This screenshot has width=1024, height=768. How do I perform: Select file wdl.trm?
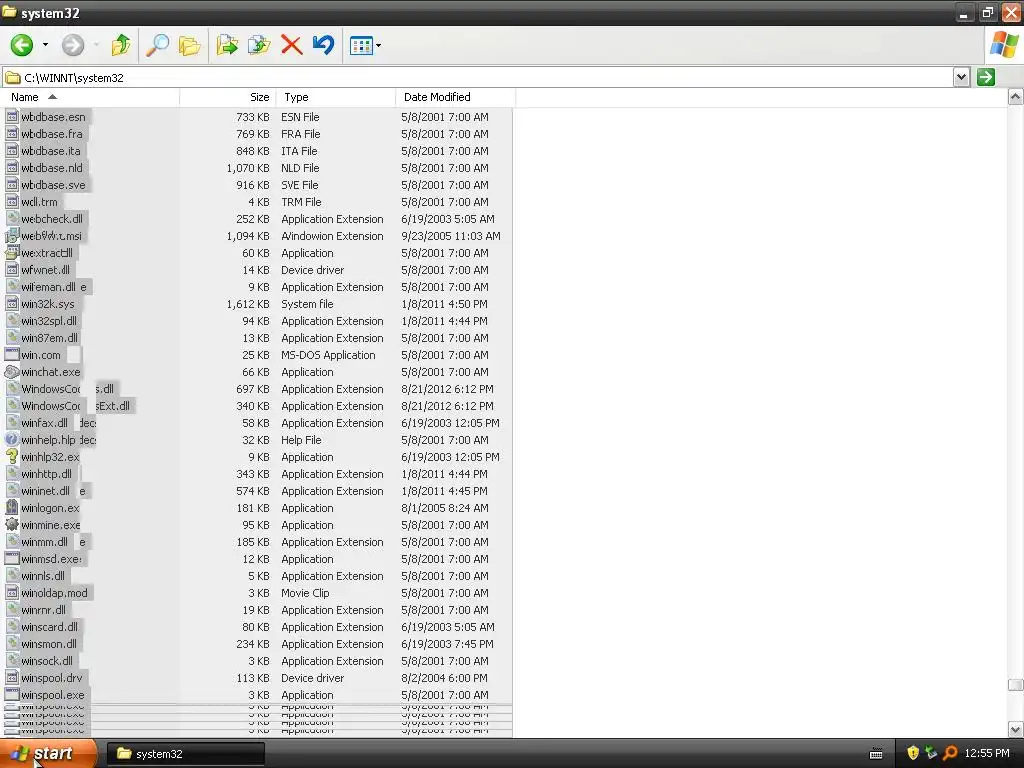(x=39, y=202)
